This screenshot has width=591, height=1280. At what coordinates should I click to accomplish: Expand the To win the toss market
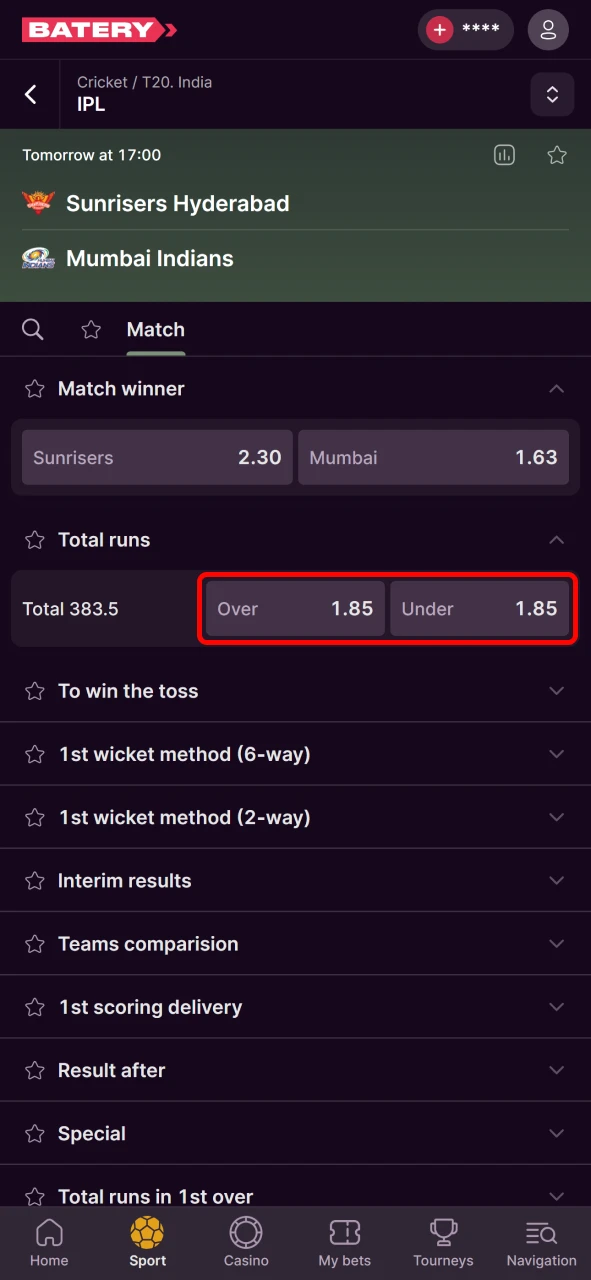(x=556, y=690)
